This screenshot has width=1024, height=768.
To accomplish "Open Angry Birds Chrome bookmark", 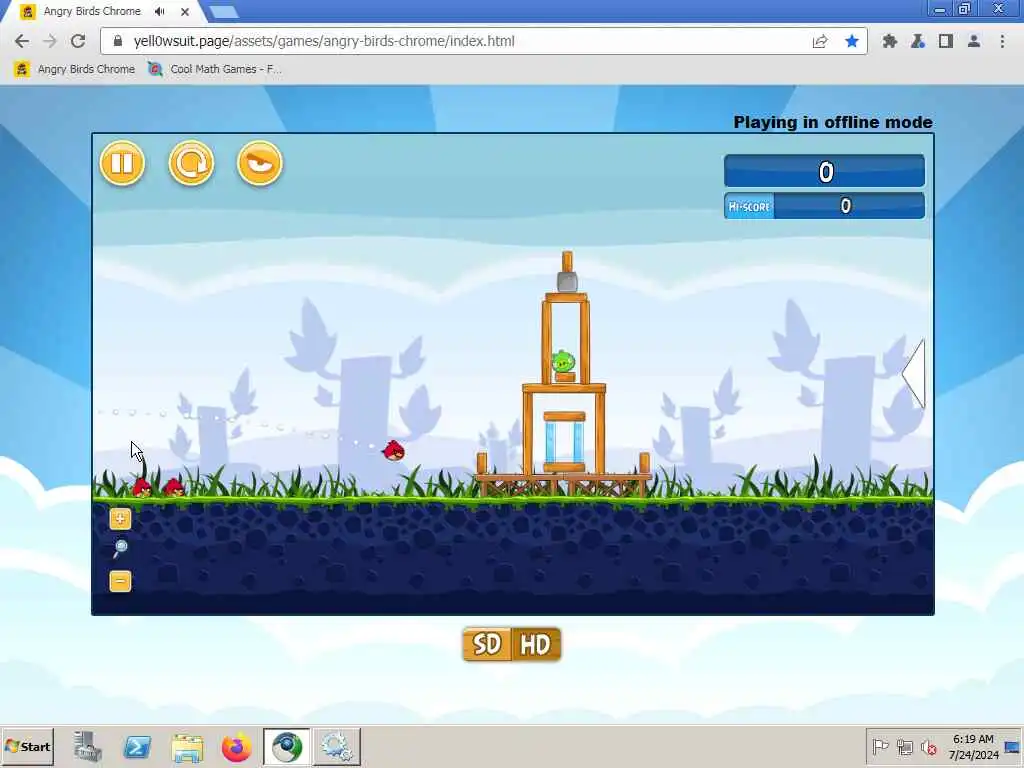I will 74,69.
